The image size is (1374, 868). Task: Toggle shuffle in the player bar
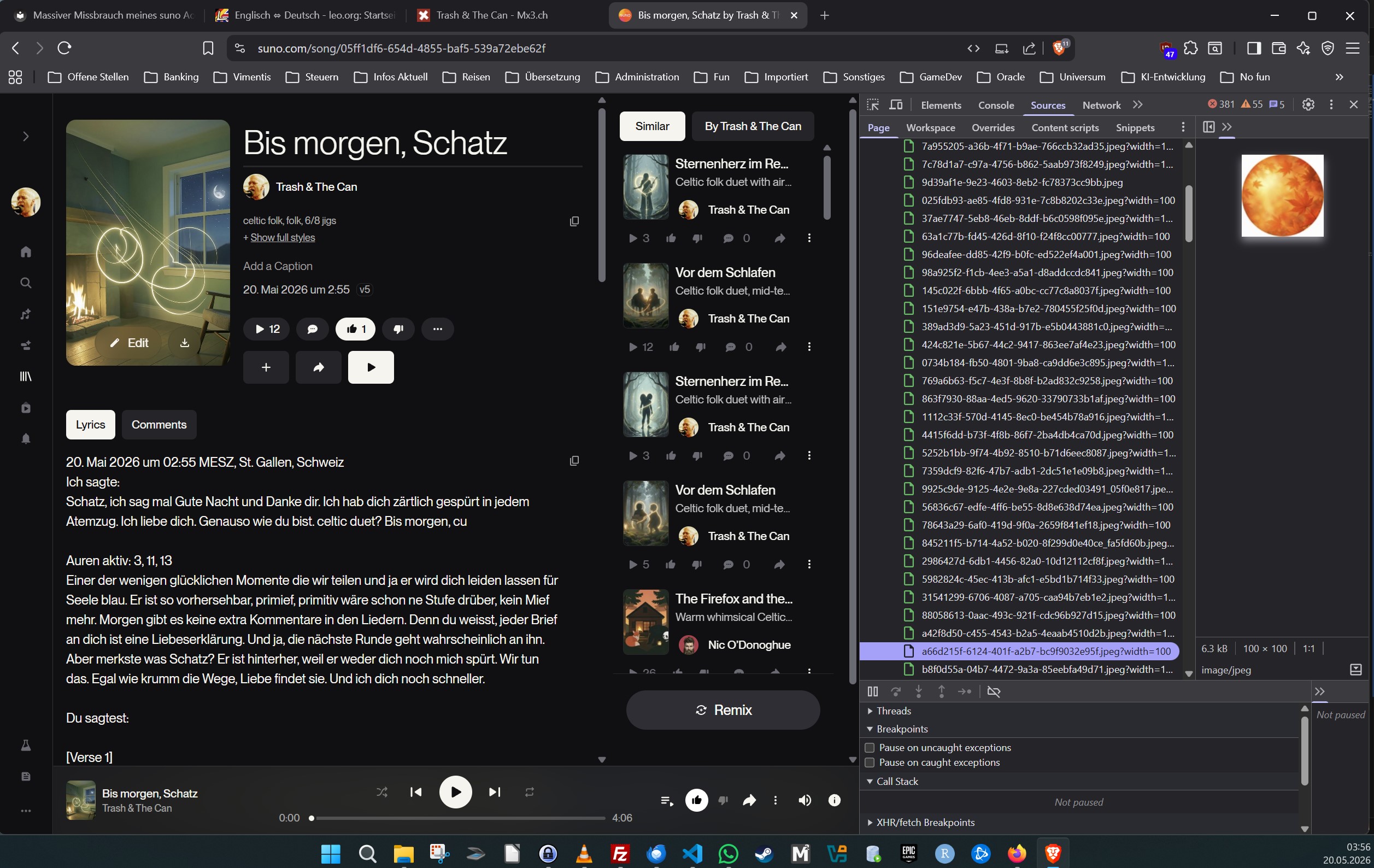(381, 792)
